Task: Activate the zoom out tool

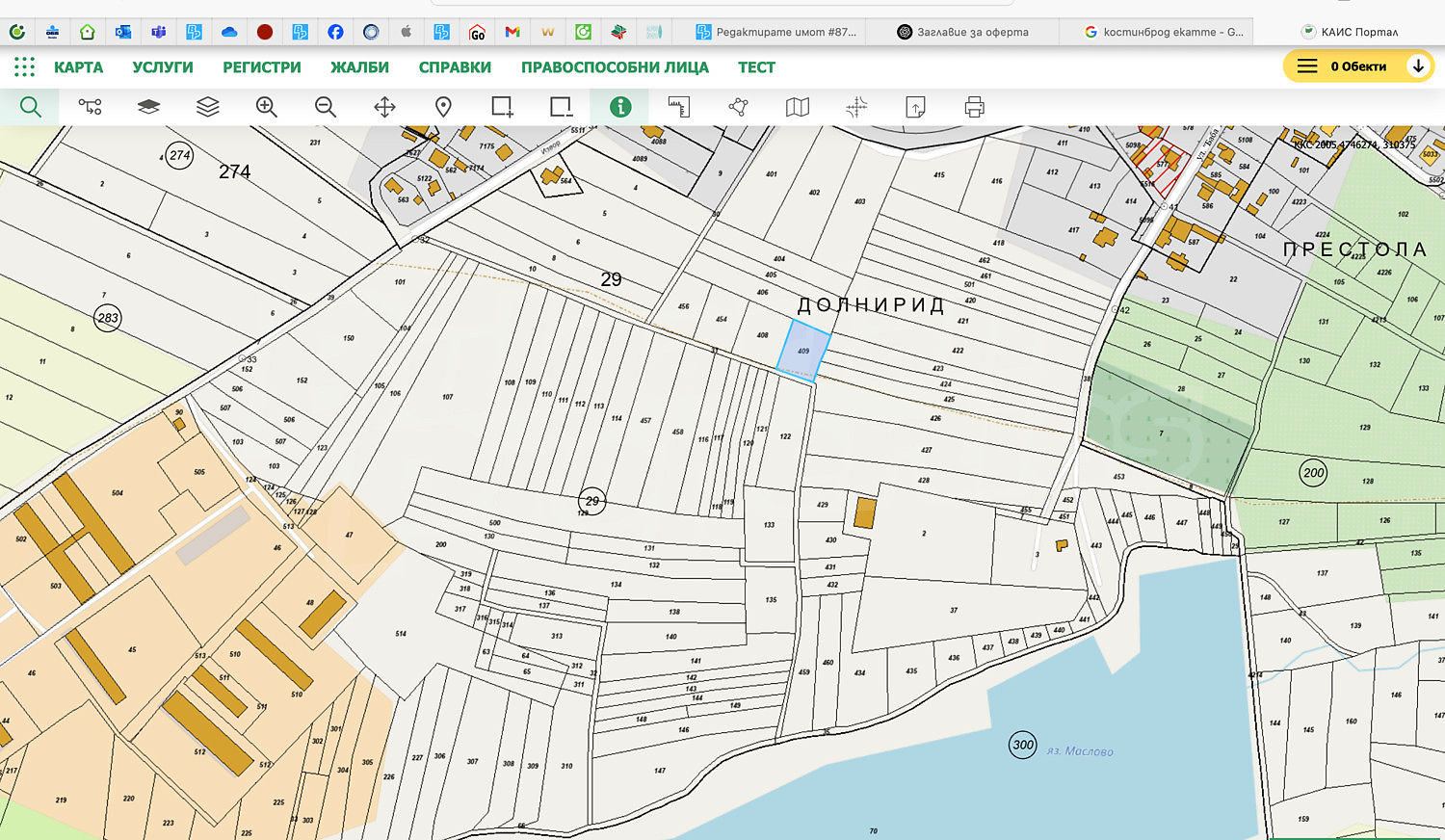Action: pyautogui.click(x=326, y=107)
